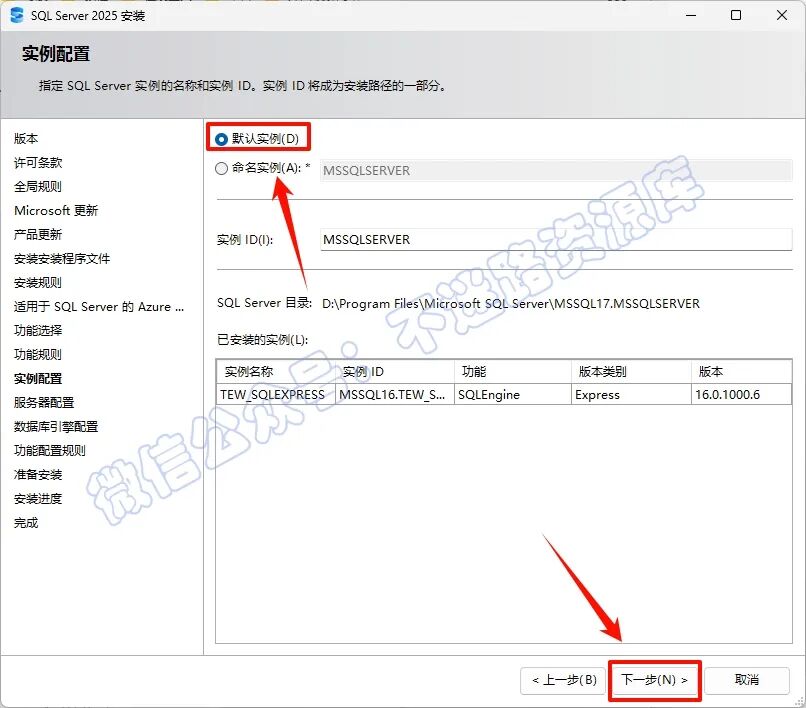This screenshot has height=708, width=806.
Task: Open the 安装规则 step in sidebar
Action: point(38,282)
